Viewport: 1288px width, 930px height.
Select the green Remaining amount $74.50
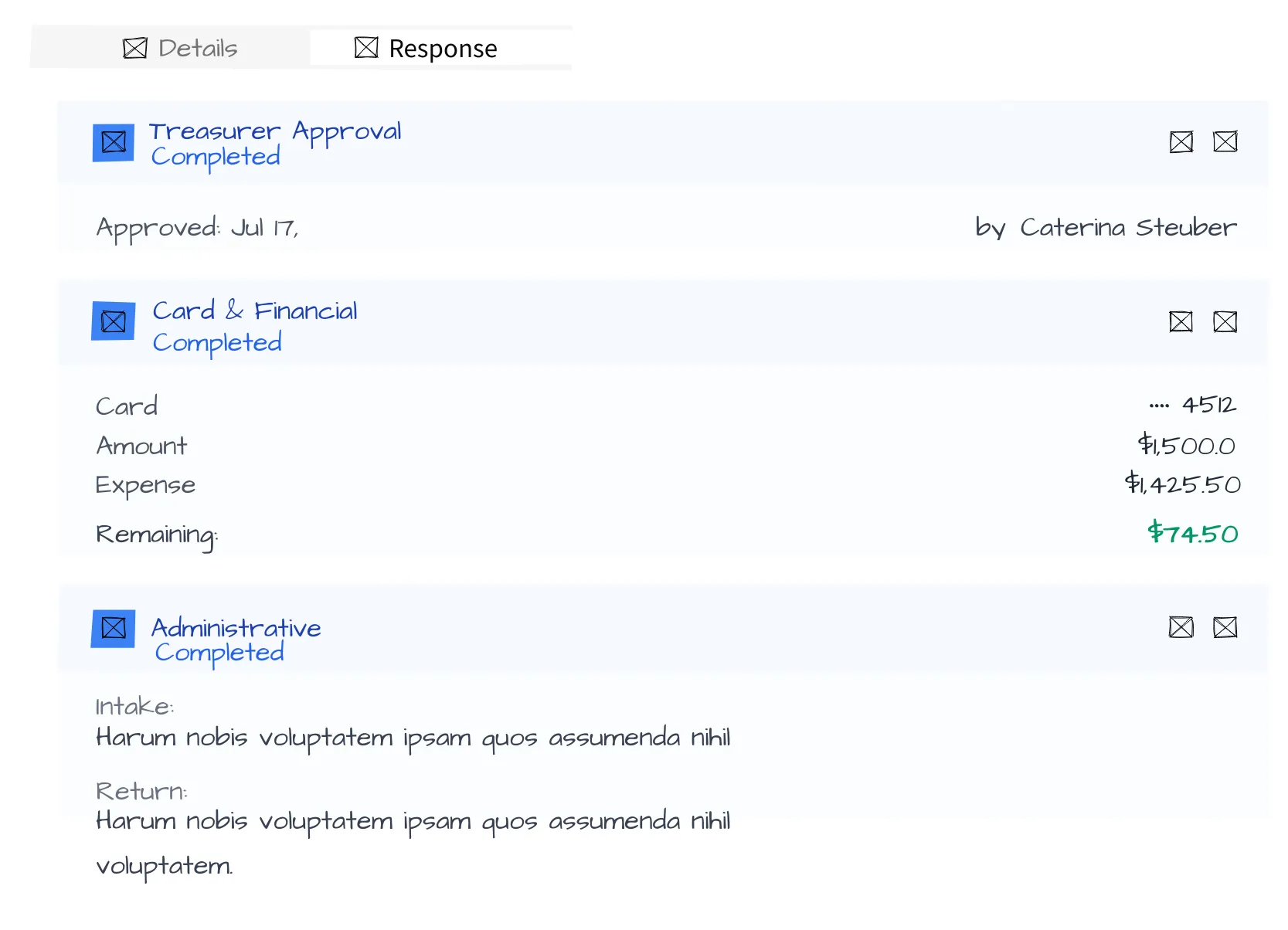tap(1194, 533)
